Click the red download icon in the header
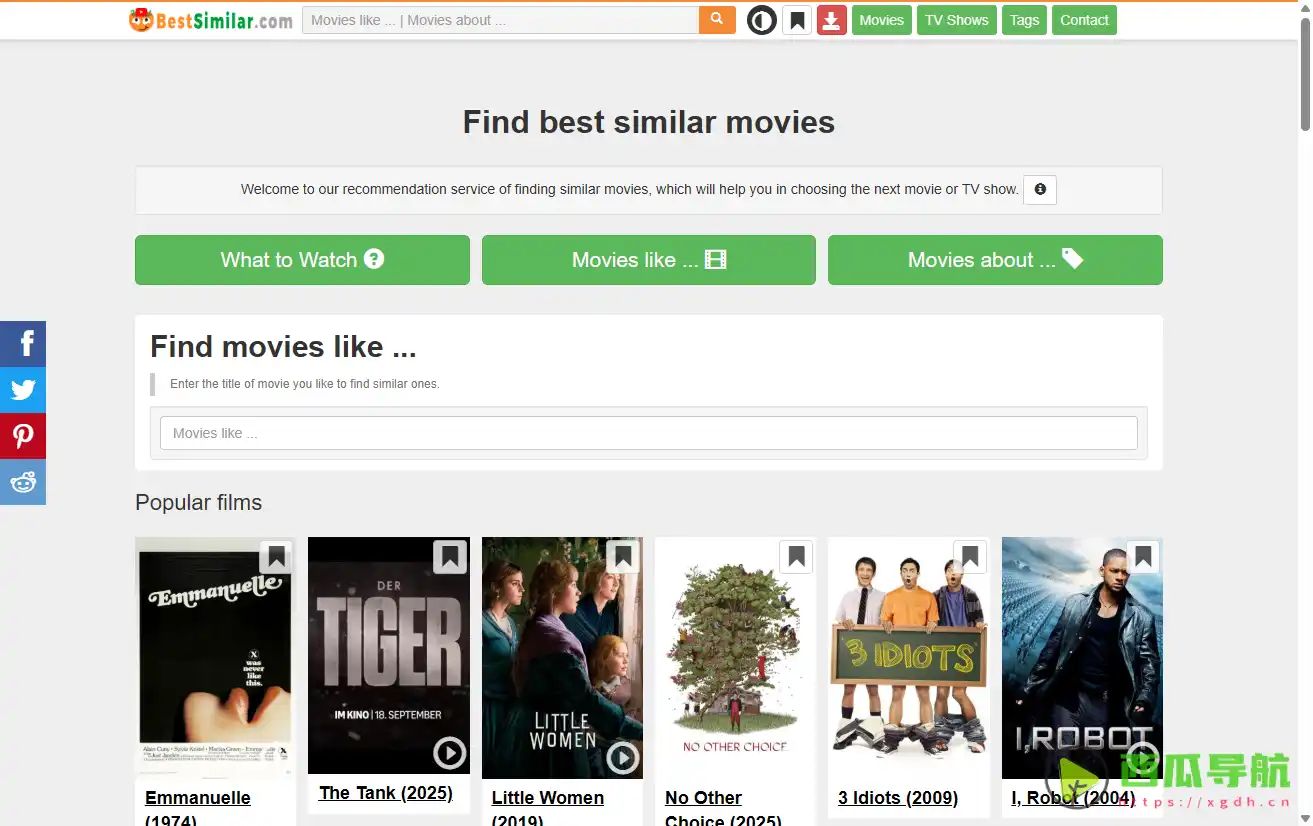 click(831, 19)
